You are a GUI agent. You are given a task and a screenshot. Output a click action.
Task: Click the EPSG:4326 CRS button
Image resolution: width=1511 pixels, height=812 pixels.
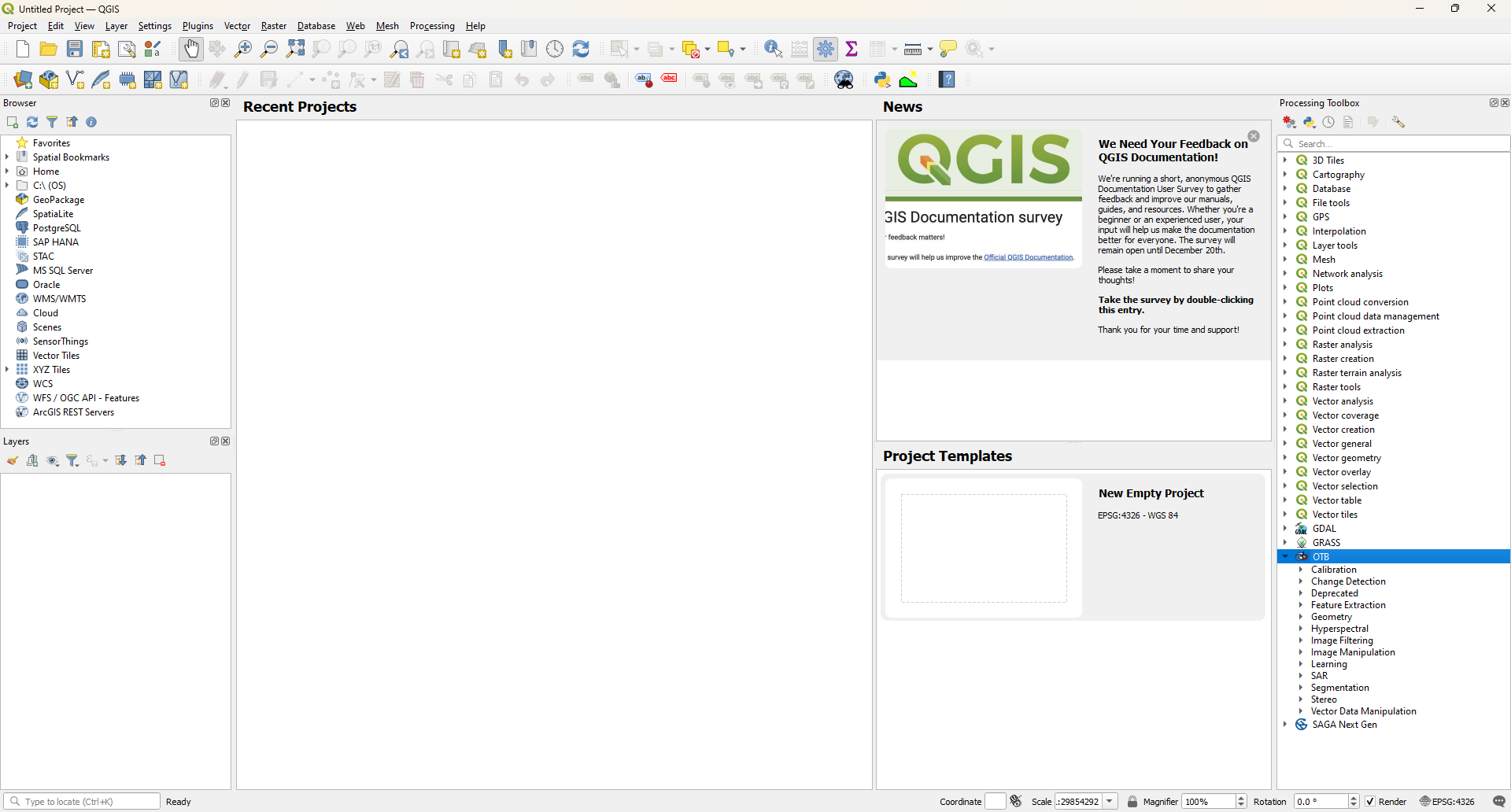click(1447, 801)
